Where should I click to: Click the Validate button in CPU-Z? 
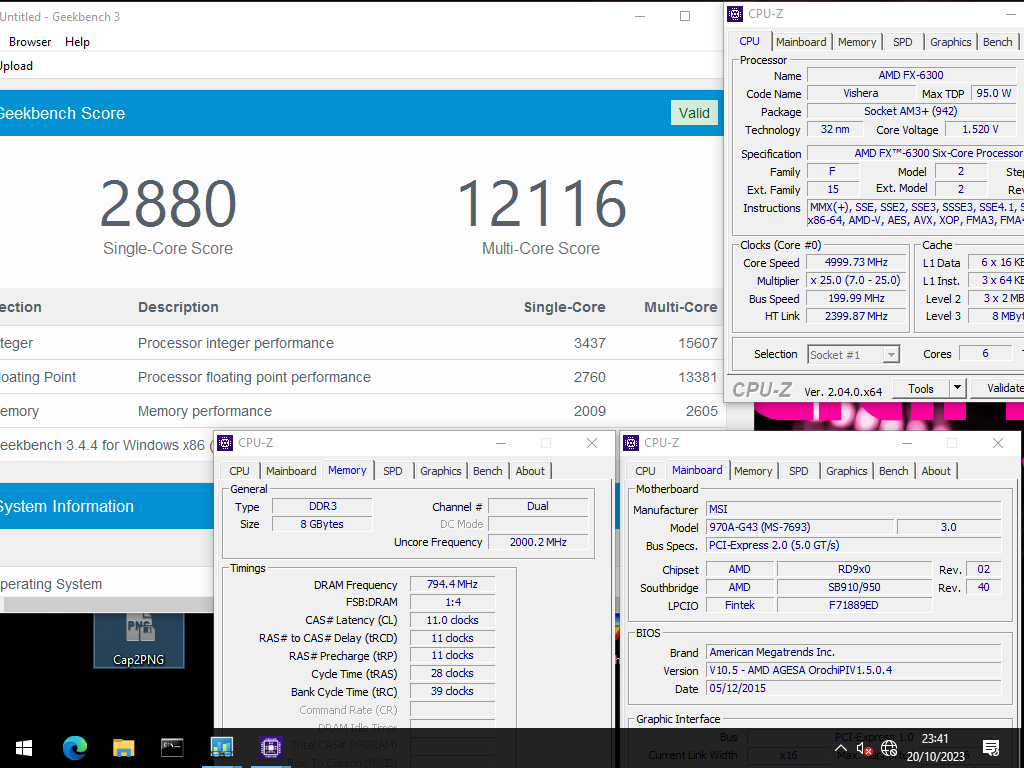click(997, 389)
